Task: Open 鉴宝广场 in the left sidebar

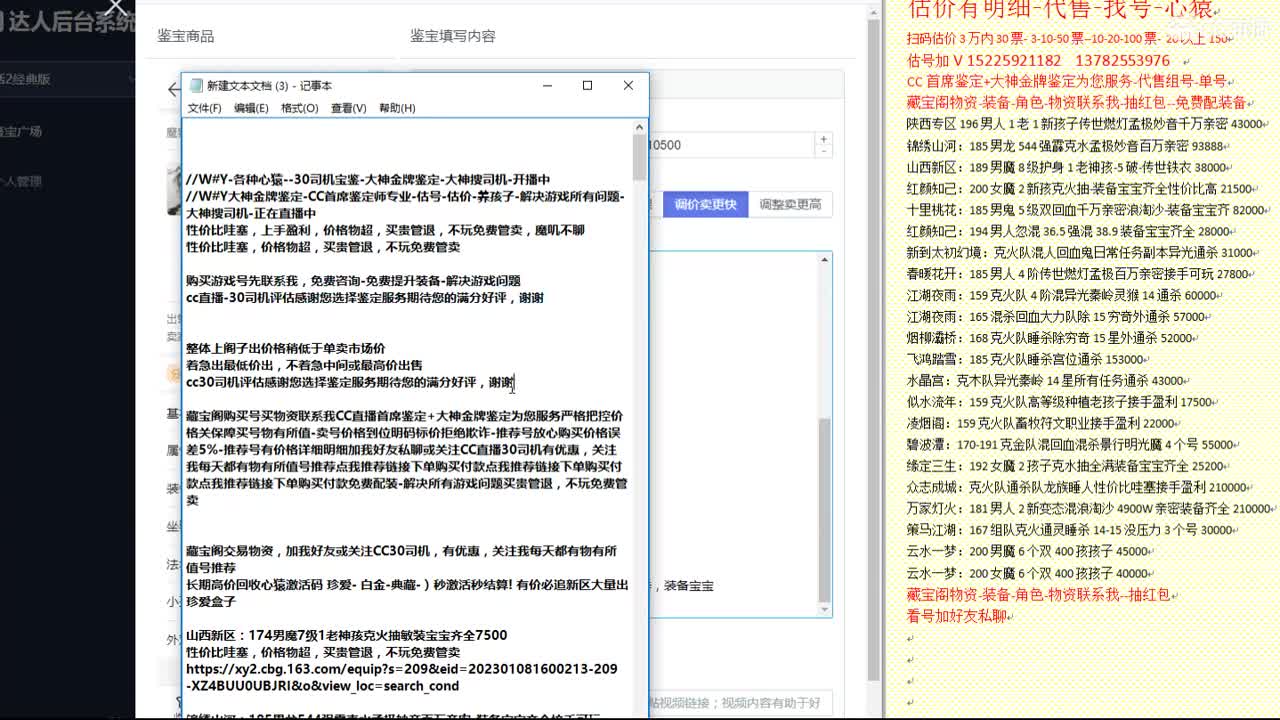Action: tap(20, 131)
